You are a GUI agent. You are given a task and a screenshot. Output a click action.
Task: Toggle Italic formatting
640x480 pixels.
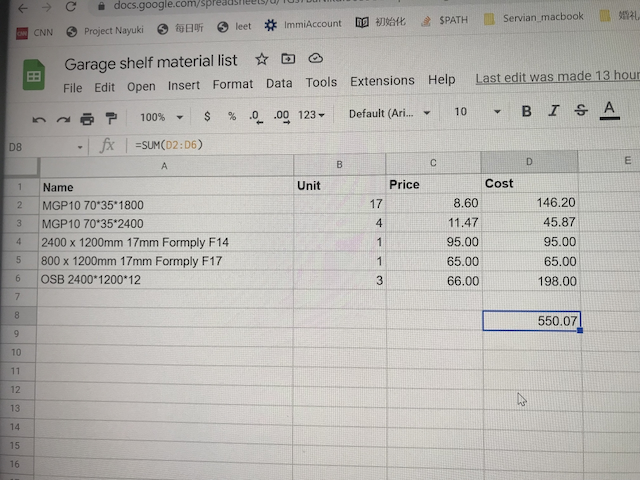(553, 111)
